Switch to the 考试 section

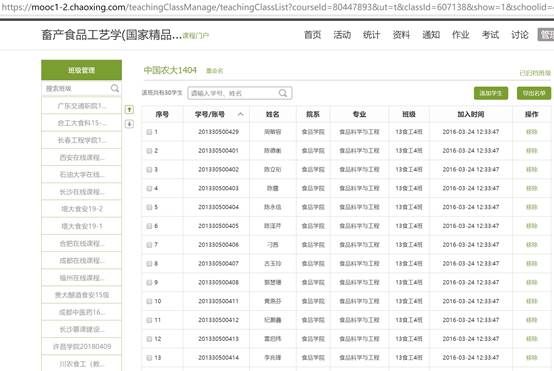click(490, 35)
